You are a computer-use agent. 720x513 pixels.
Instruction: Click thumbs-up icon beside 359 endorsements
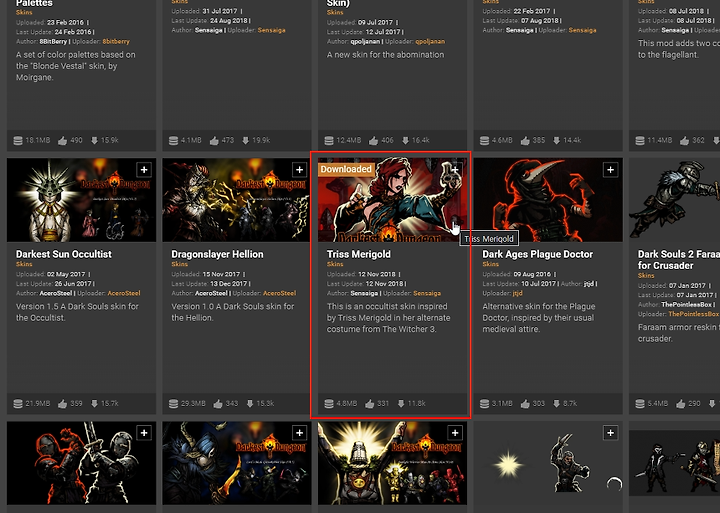[x=62, y=404]
